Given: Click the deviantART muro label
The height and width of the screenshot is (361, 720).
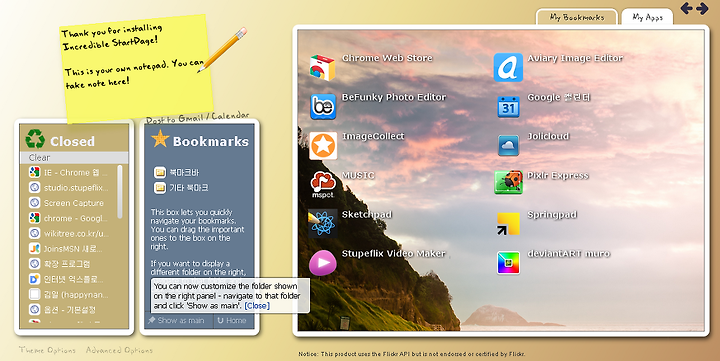Looking at the screenshot, I should 568,254.
